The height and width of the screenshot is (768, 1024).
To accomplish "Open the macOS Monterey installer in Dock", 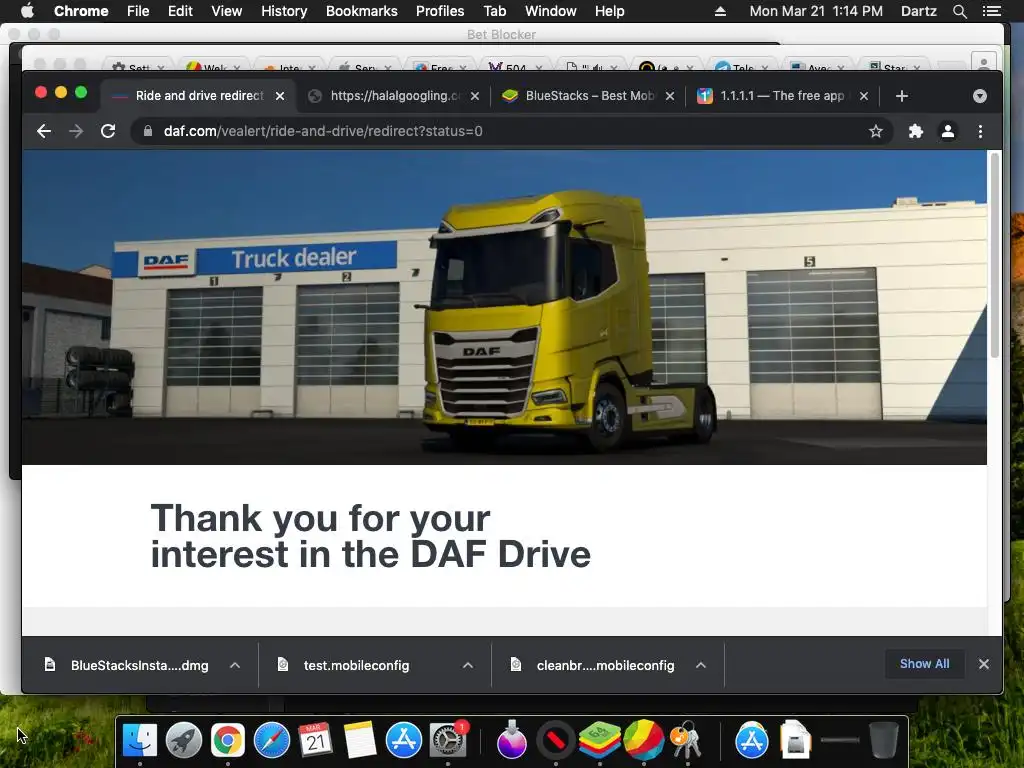I will coord(511,741).
